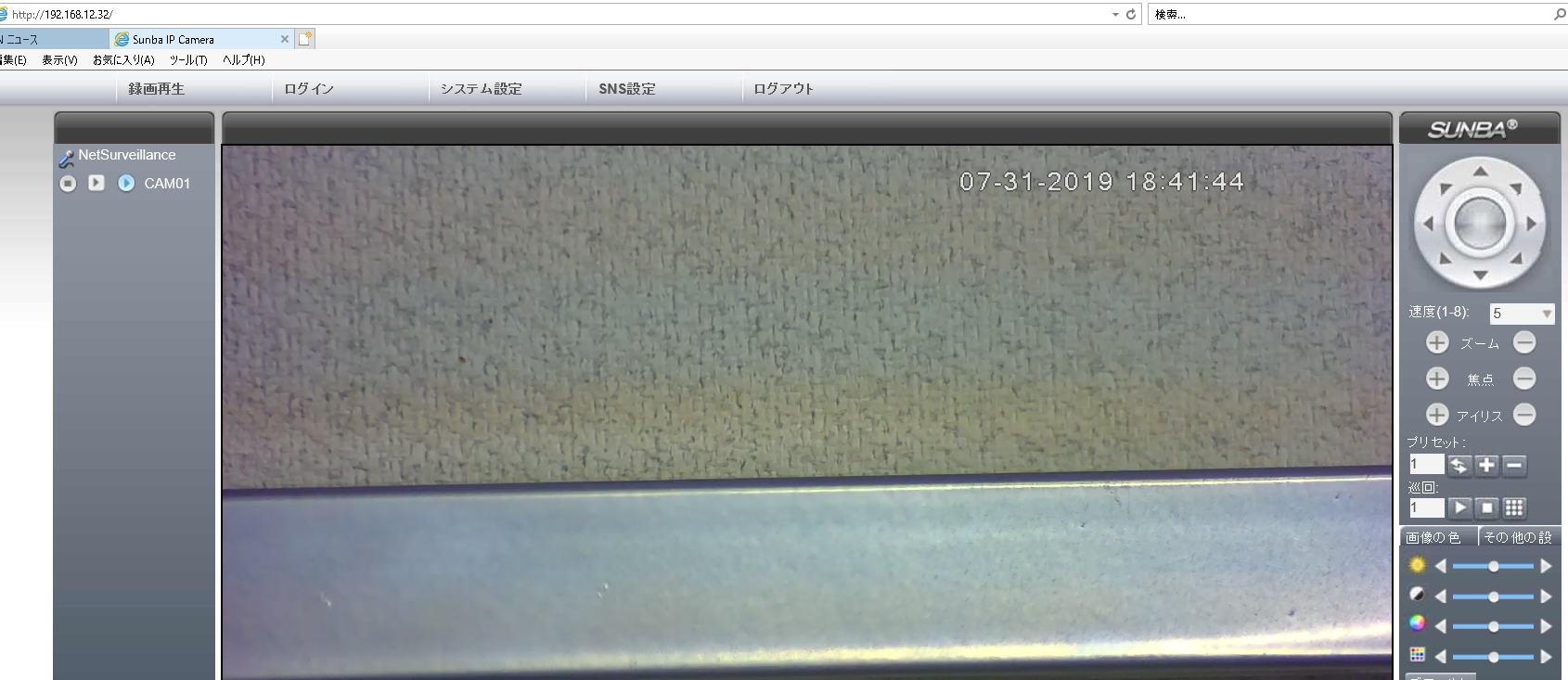The height and width of the screenshot is (680, 1568).
Task: Add a preset with the plus icon
Action: click(x=1486, y=465)
